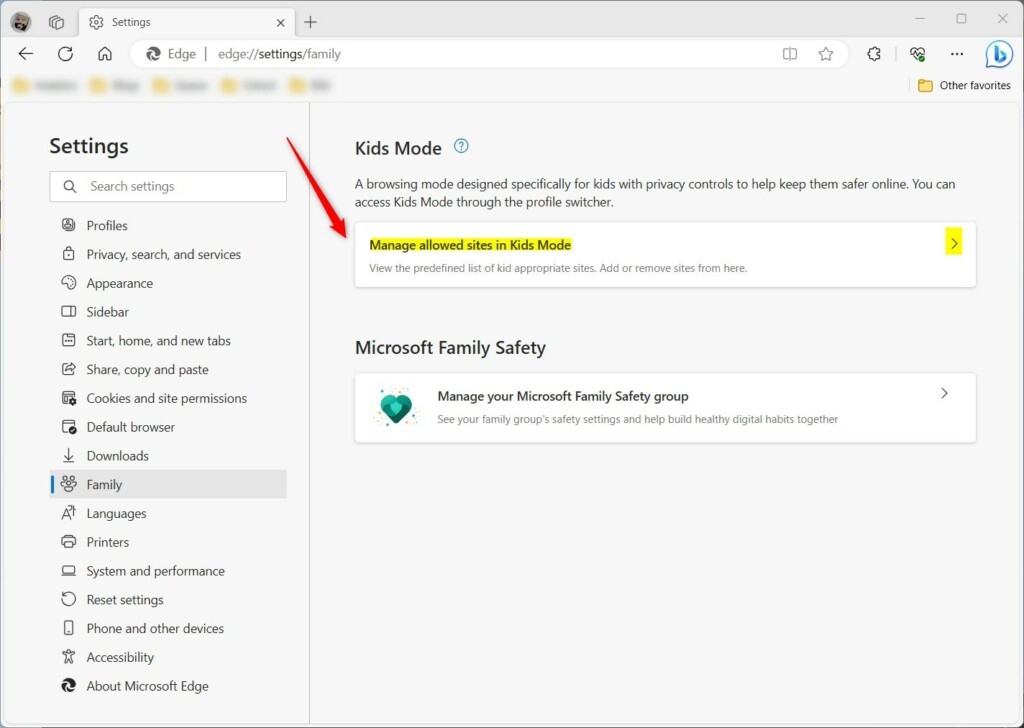Expand Manage allowed sites chevron

[954, 244]
